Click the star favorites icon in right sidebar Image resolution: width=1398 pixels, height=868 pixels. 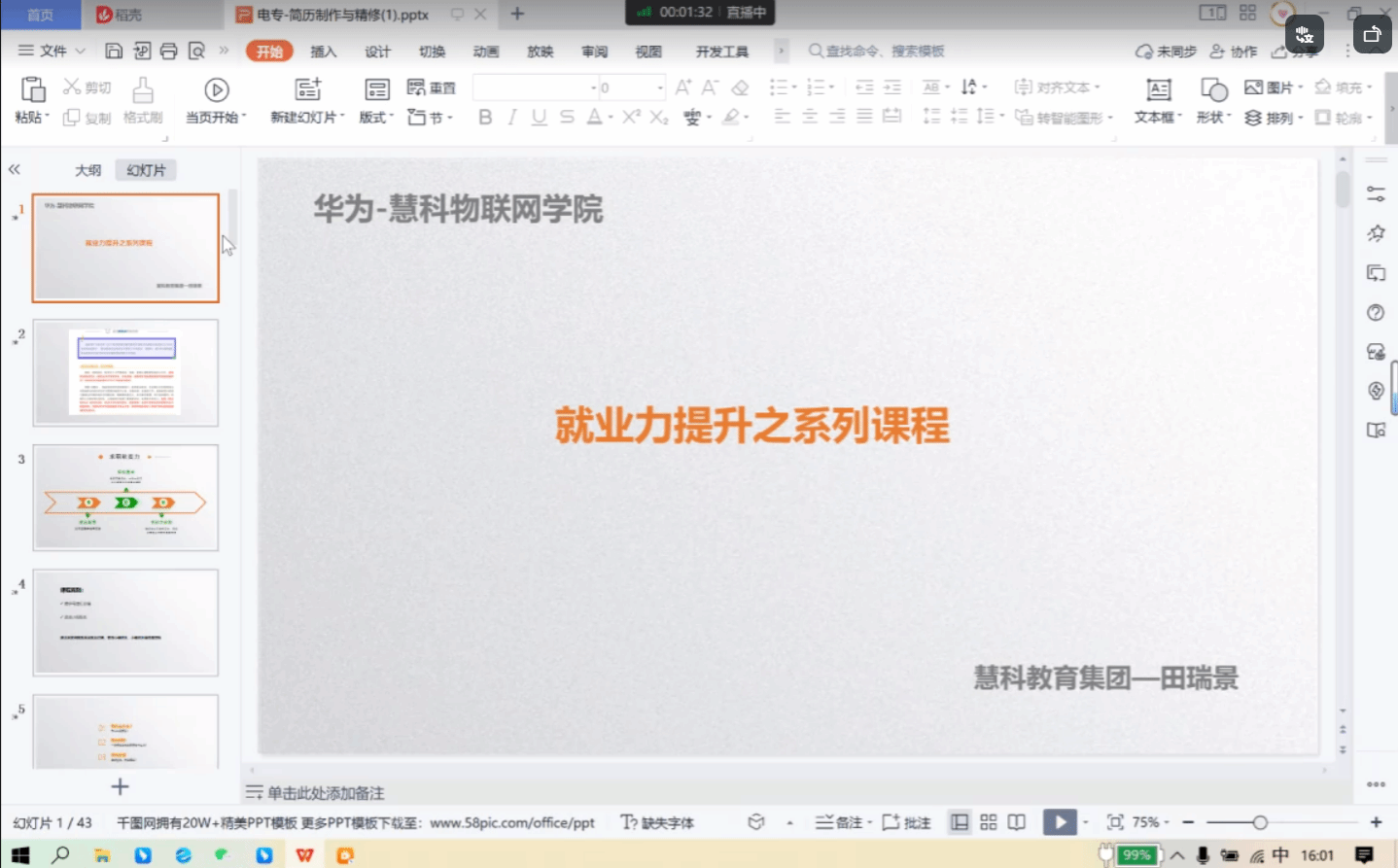pos(1376,233)
